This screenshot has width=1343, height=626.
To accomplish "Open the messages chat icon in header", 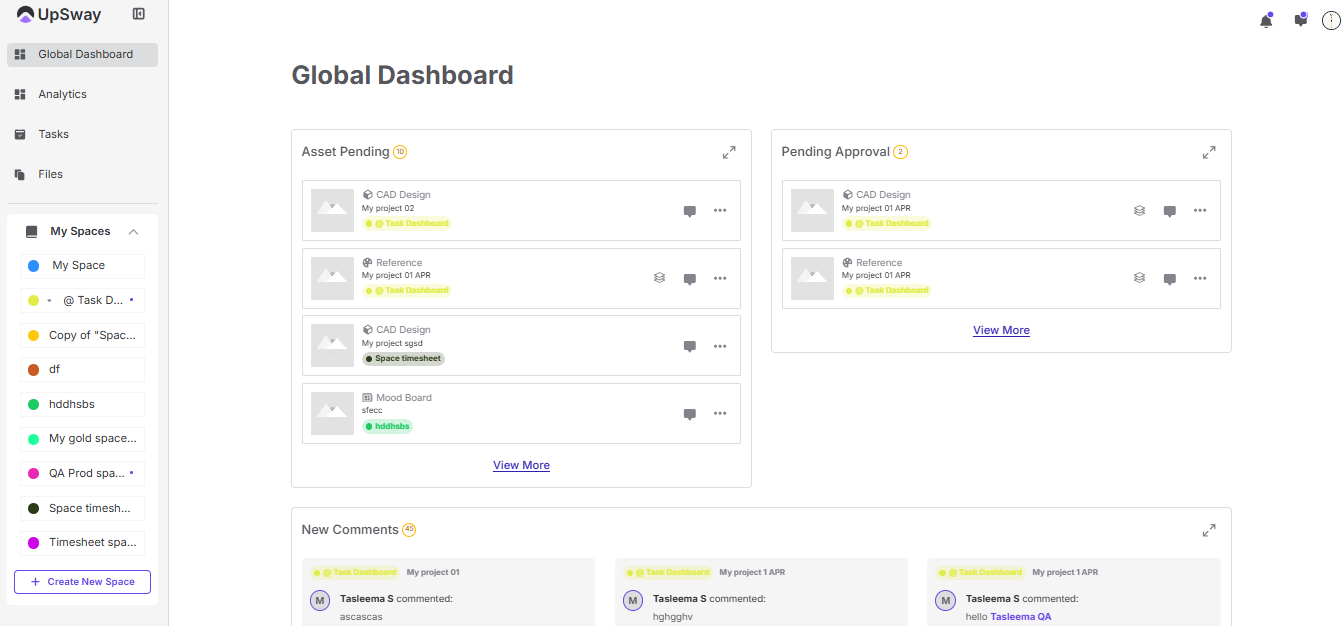I will (1300, 20).
